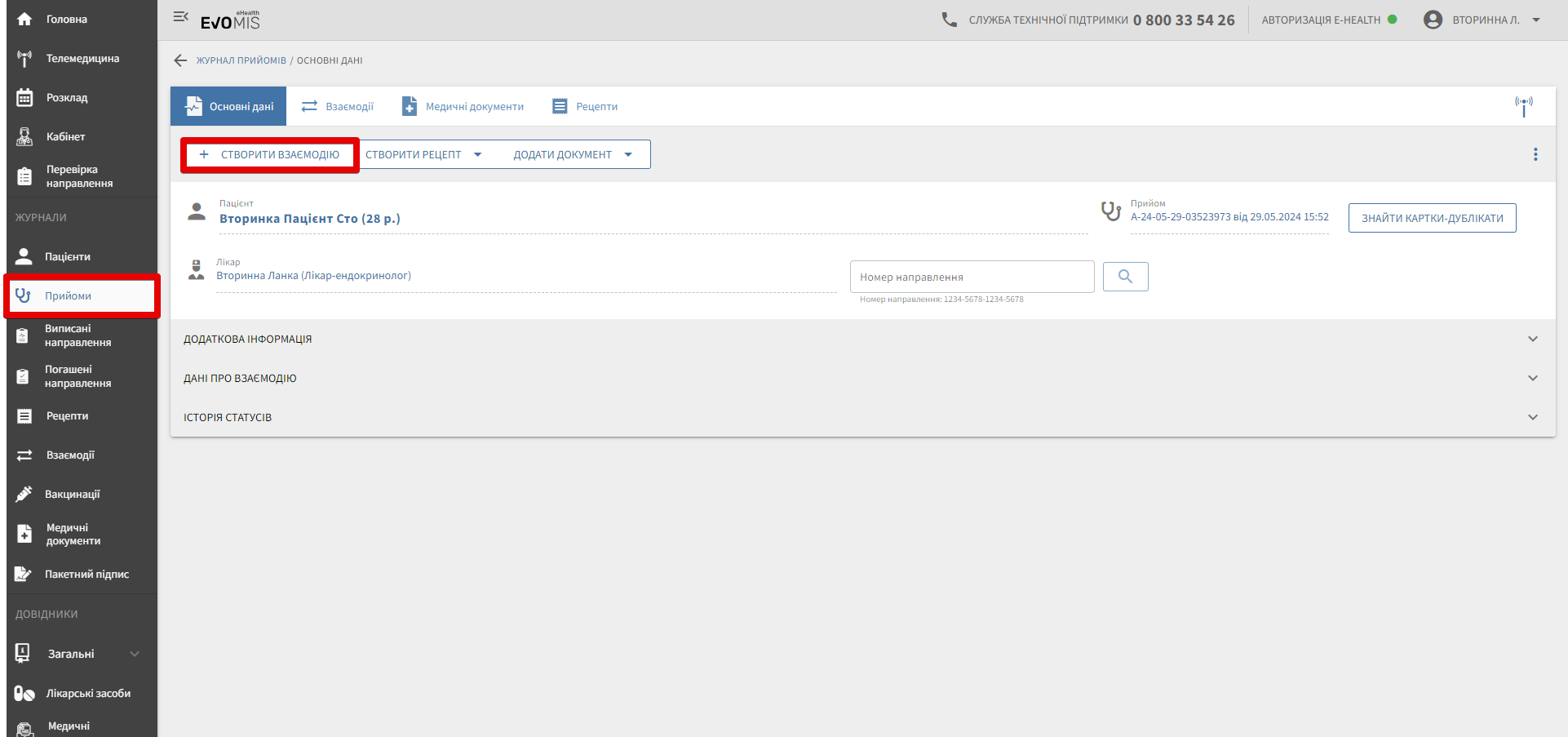Click the telemedicine antenna icon at top right

1523,106
